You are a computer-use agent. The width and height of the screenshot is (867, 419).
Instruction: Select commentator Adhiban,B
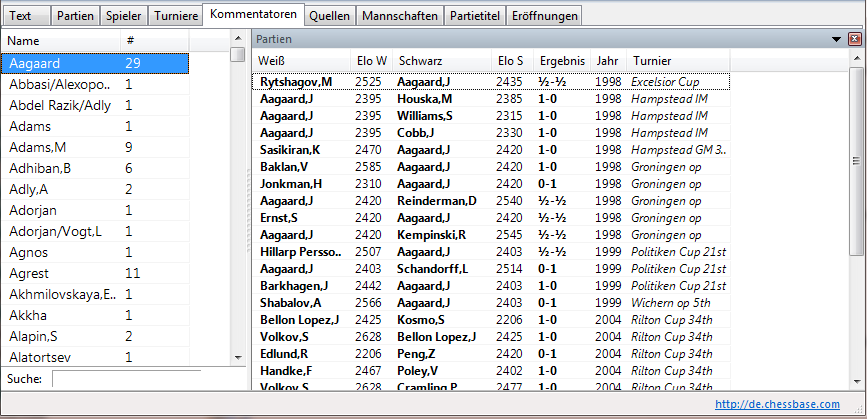coord(95,169)
